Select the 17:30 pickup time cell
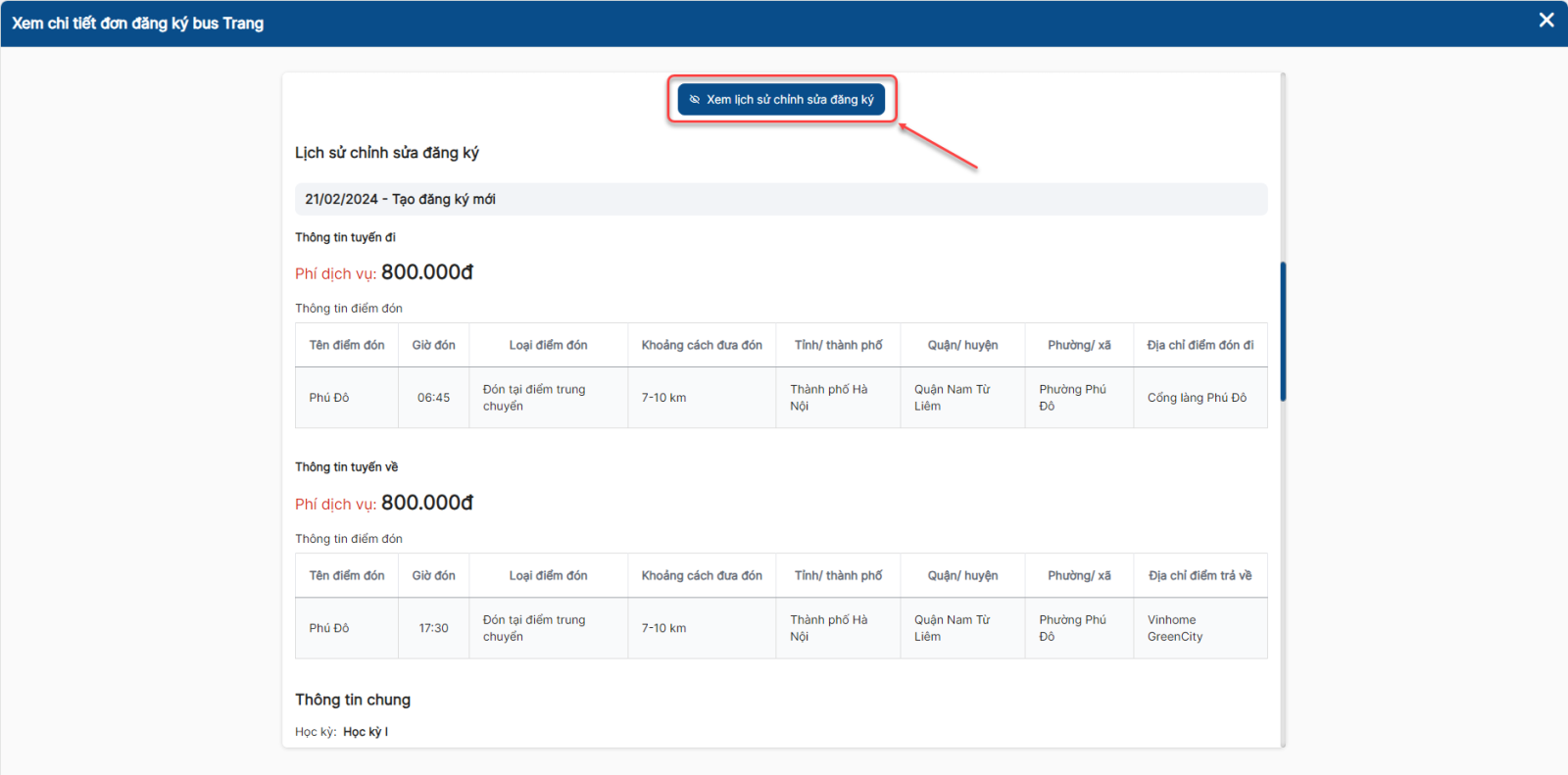1568x775 pixels. [433, 628]
